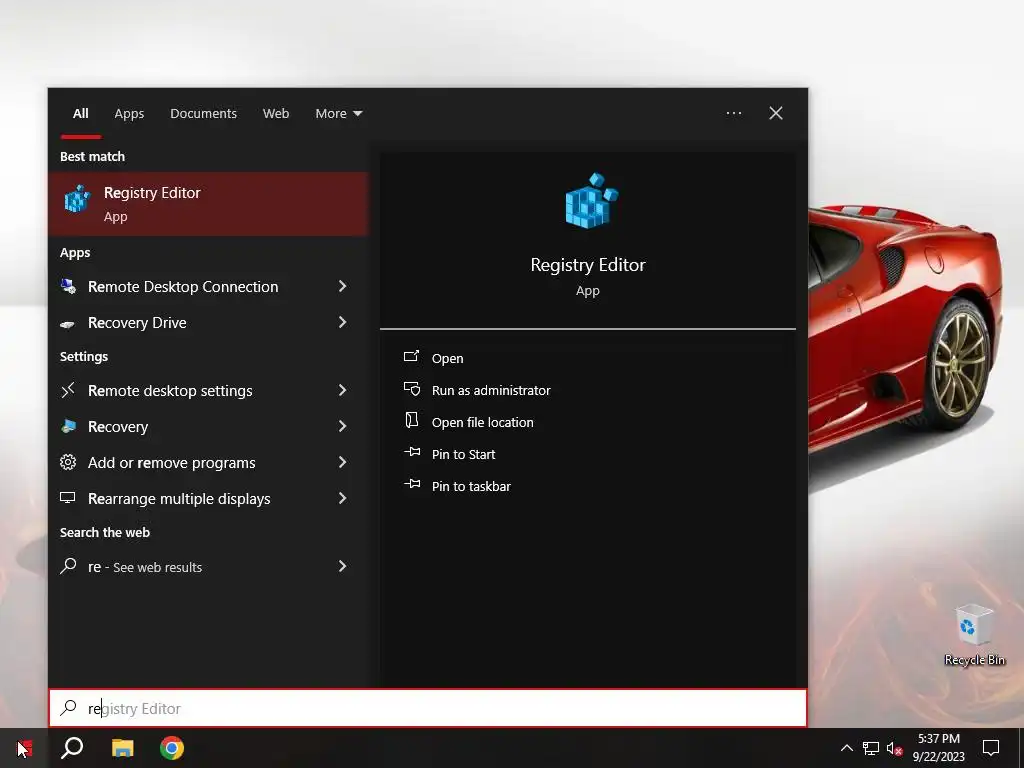Select 'Rearrange multiple displays' result text
The image size is (1024, 768).
coord(179,498)
